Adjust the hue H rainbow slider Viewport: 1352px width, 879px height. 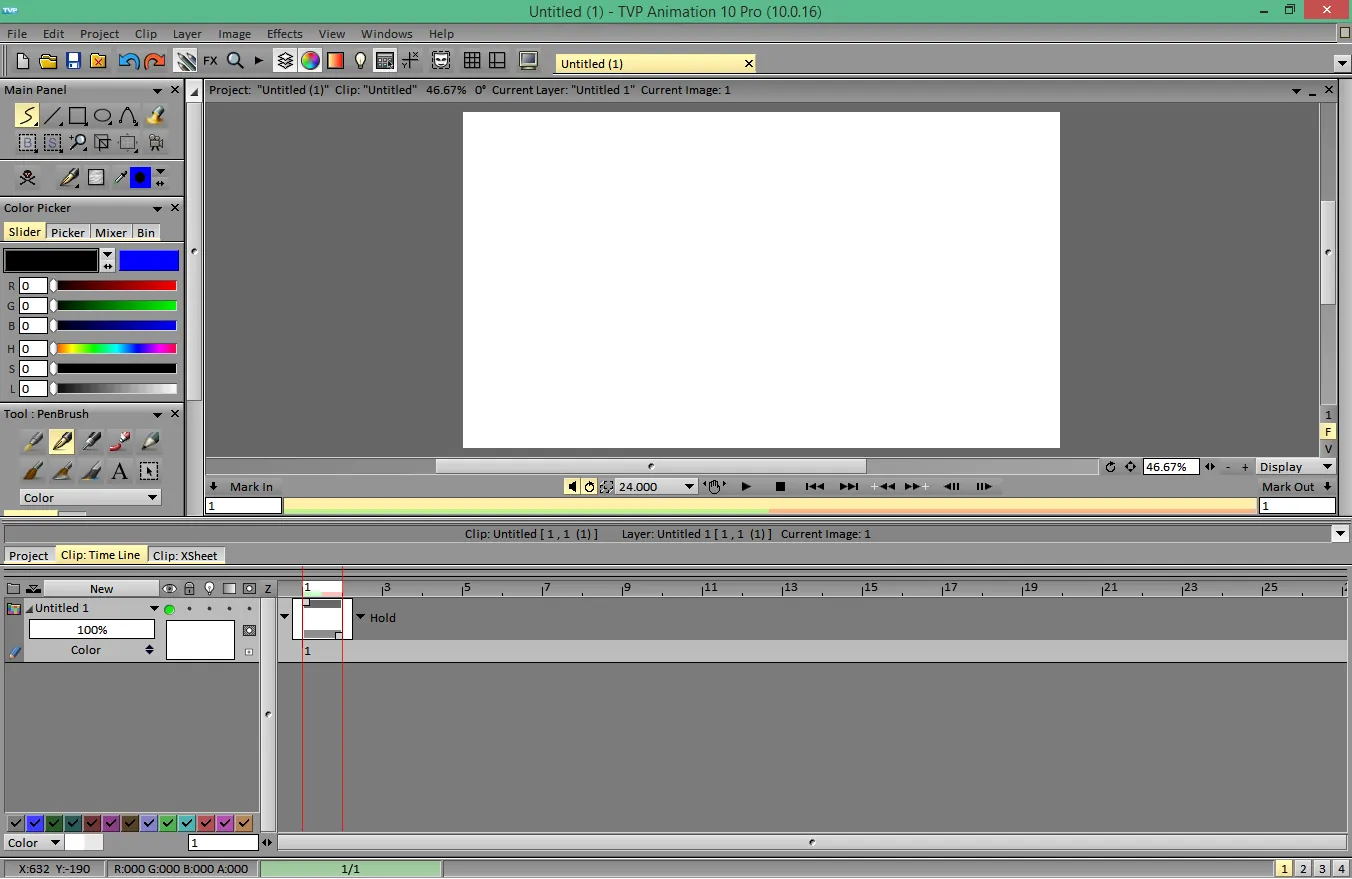click(x=115, y=349)
